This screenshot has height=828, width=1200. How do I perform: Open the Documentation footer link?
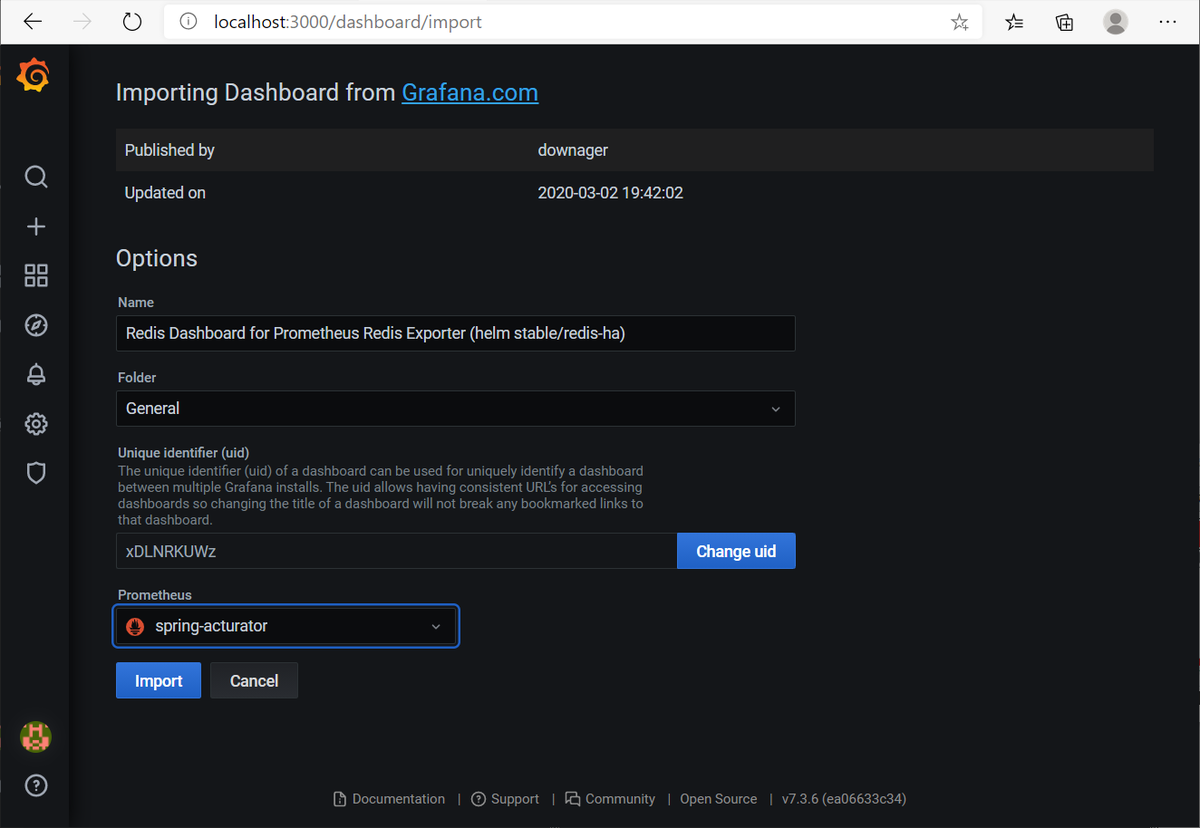pos(390,799)
